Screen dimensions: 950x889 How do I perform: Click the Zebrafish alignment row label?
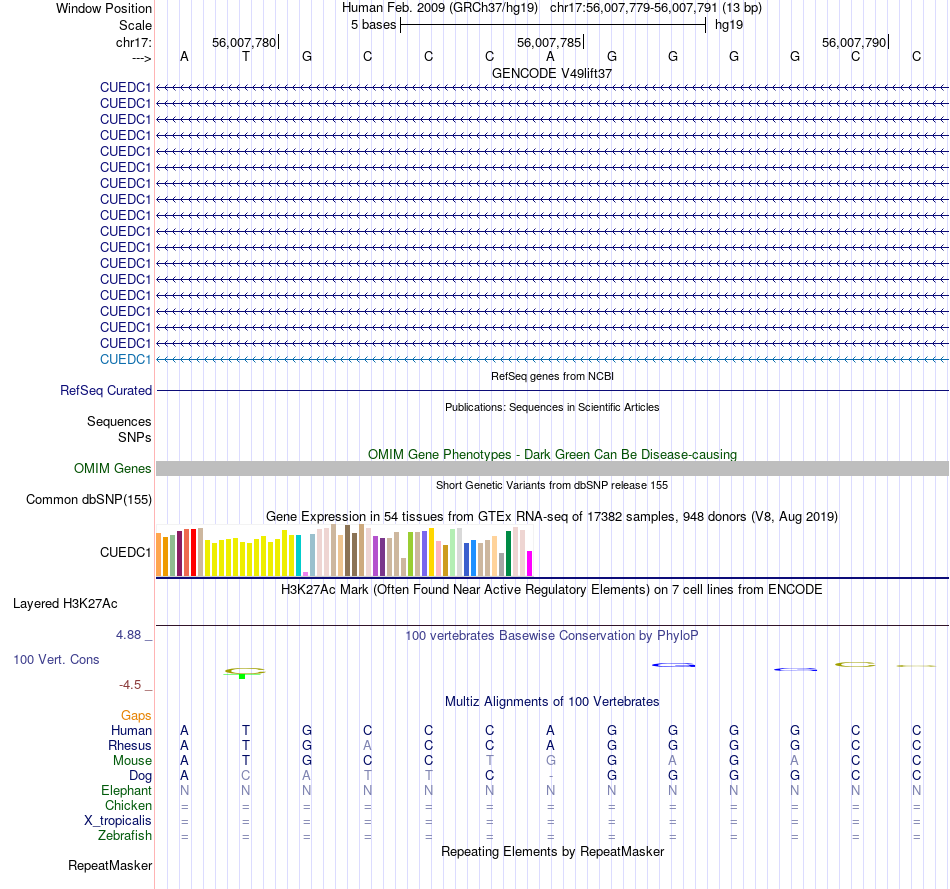click(125, 835)
